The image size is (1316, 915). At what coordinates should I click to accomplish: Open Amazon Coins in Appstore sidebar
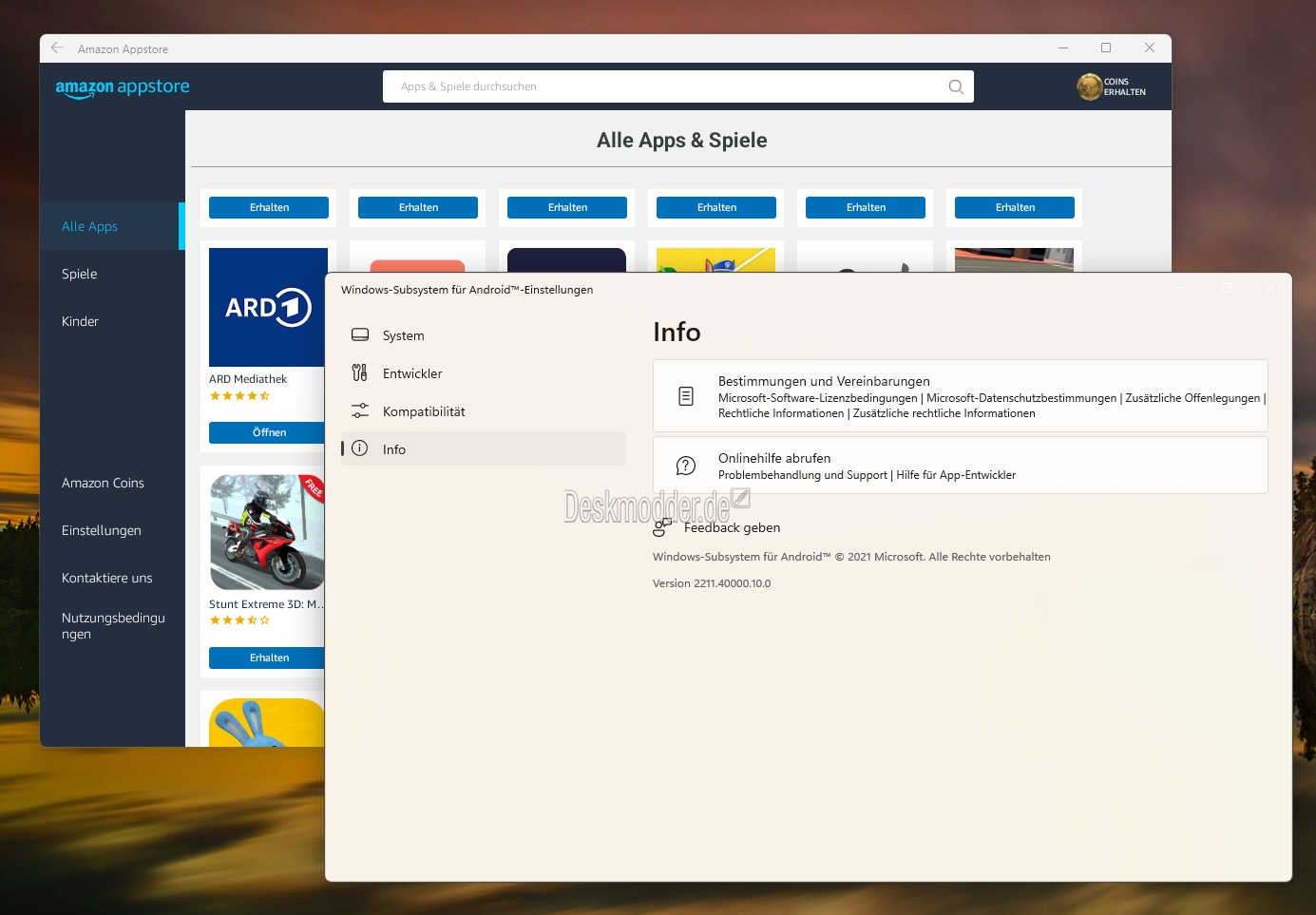pyautogui.click(x=112, y=483)
